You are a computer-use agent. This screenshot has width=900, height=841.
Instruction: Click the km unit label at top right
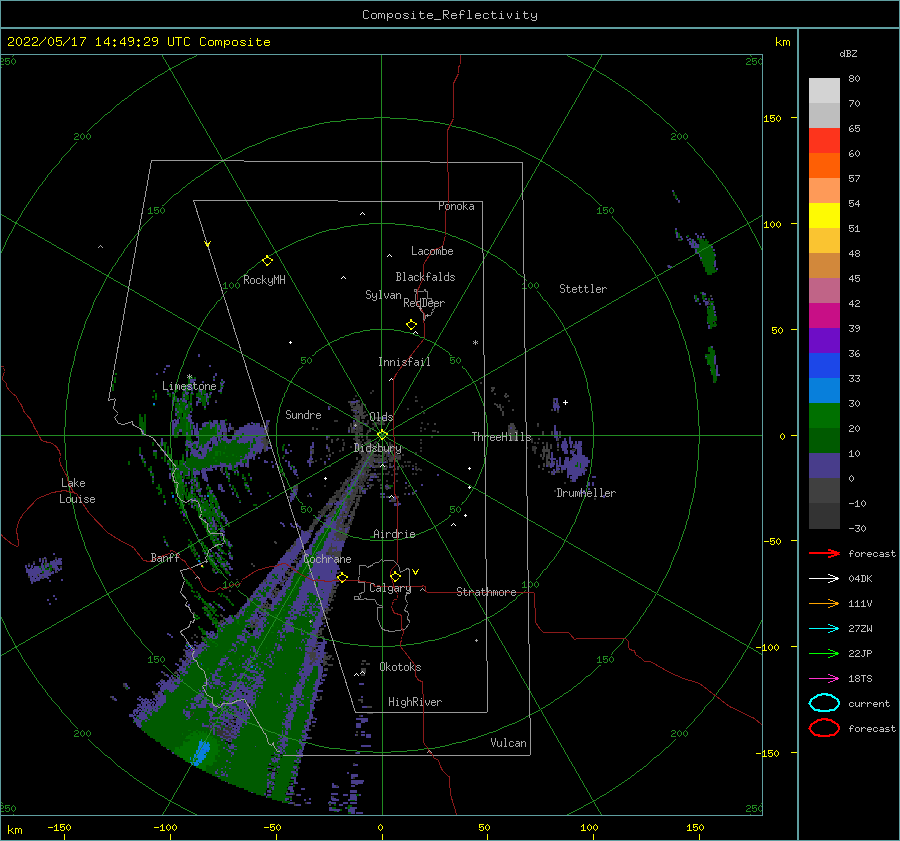pos(782,42)
